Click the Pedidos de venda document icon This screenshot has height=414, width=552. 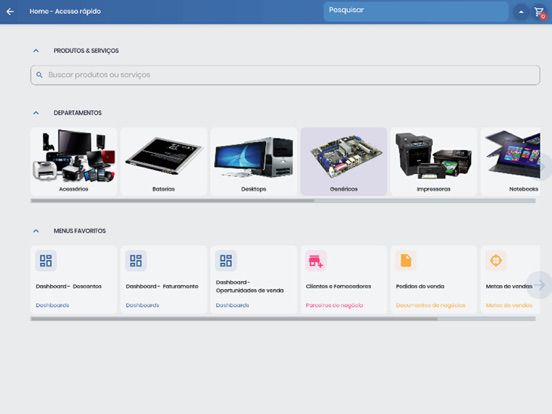click(406, 261)
